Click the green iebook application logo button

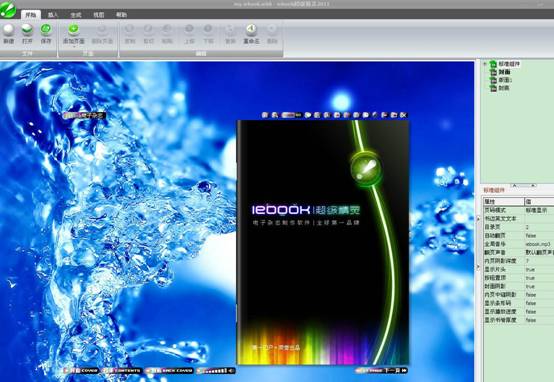[8, 9]
